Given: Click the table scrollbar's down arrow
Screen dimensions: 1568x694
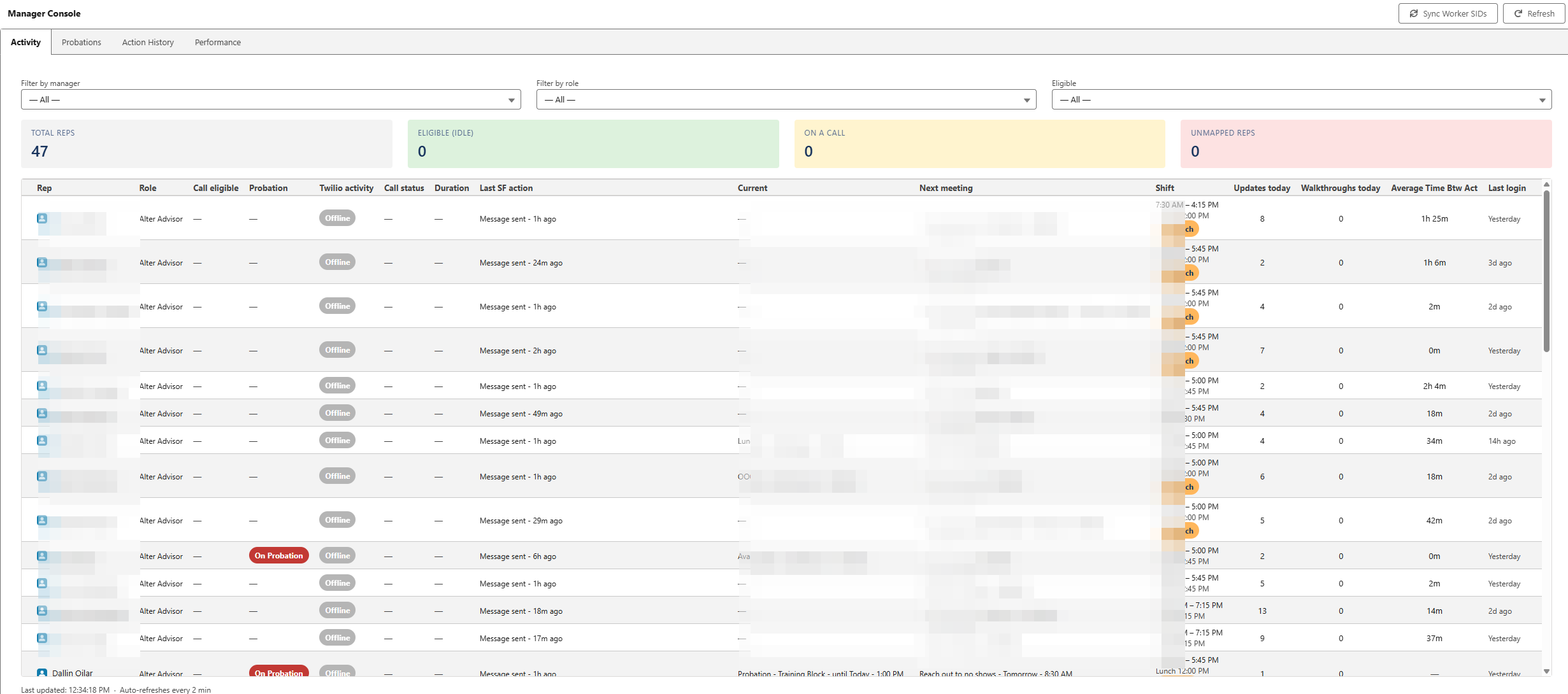Looking at the screenshot, I should (x=1546, y=671).
